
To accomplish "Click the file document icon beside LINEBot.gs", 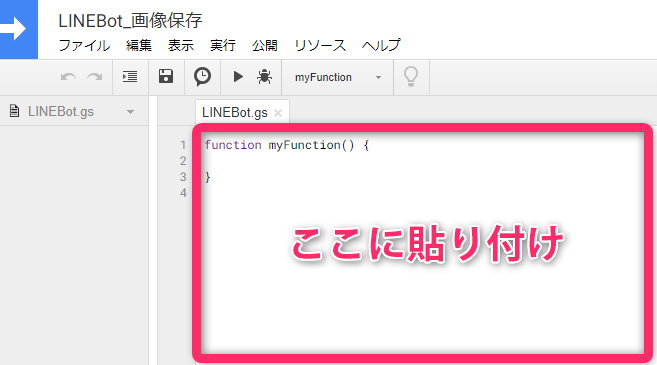I will click(x=15, y=111).
